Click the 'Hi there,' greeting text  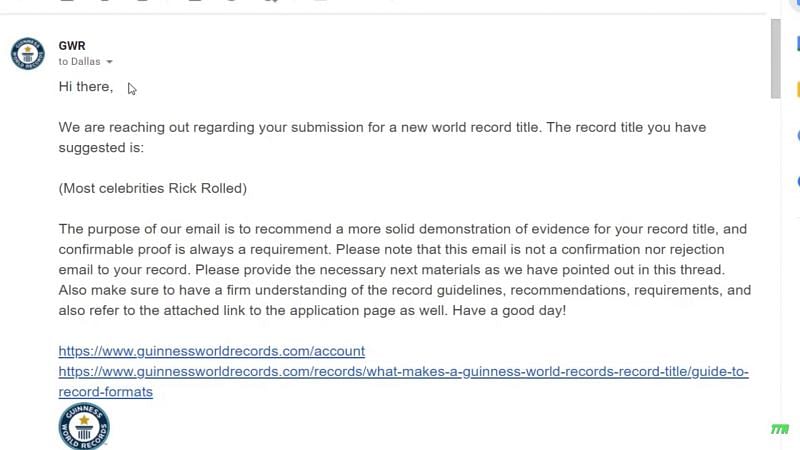tap(86, 87)
